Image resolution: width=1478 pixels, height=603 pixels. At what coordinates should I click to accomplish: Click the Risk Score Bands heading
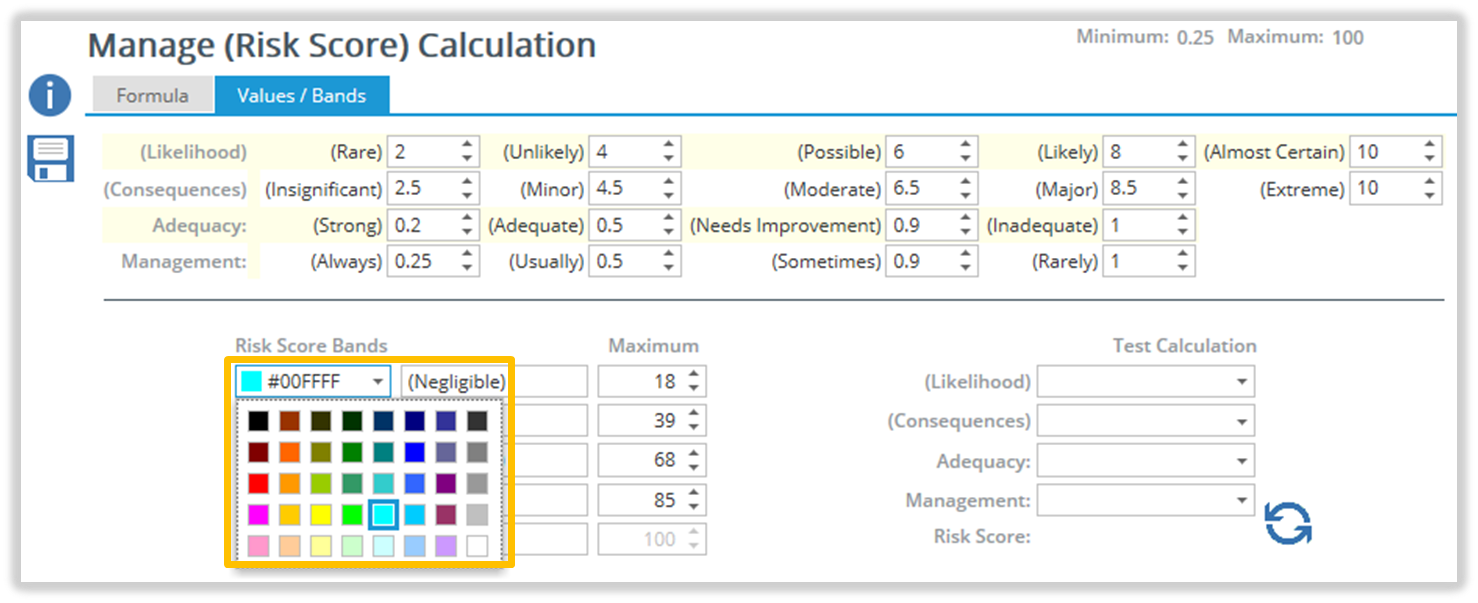311,346
